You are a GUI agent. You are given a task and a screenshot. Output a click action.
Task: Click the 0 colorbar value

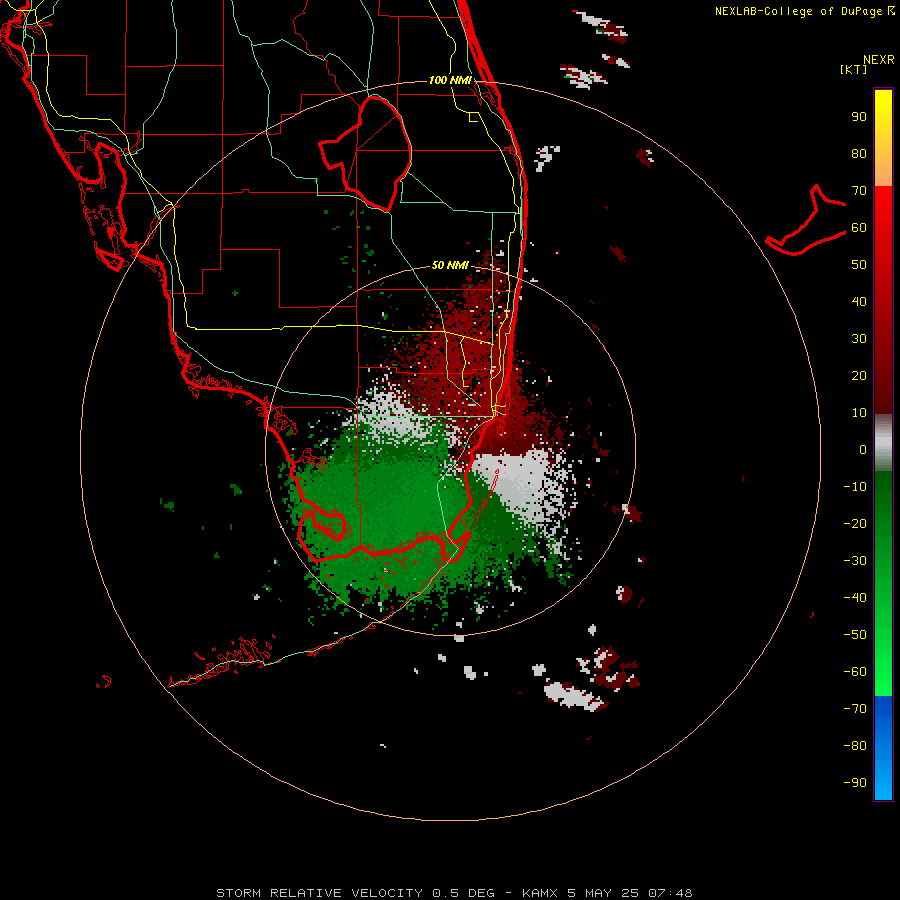[x=863, y=449]
